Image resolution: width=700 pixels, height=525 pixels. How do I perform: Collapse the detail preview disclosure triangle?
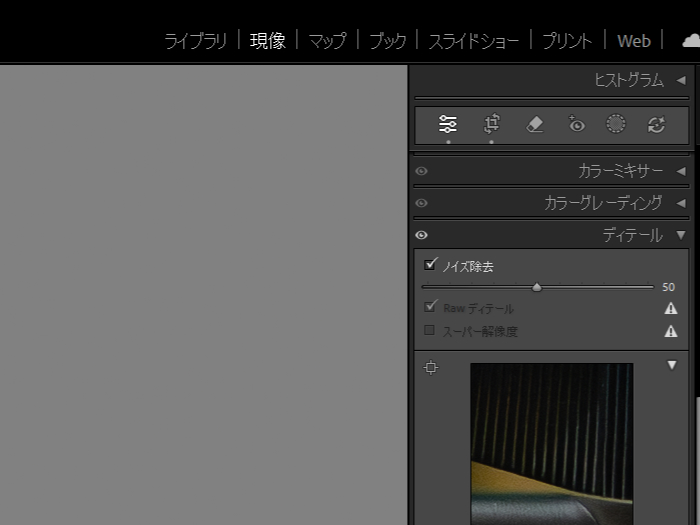[672, 366]
